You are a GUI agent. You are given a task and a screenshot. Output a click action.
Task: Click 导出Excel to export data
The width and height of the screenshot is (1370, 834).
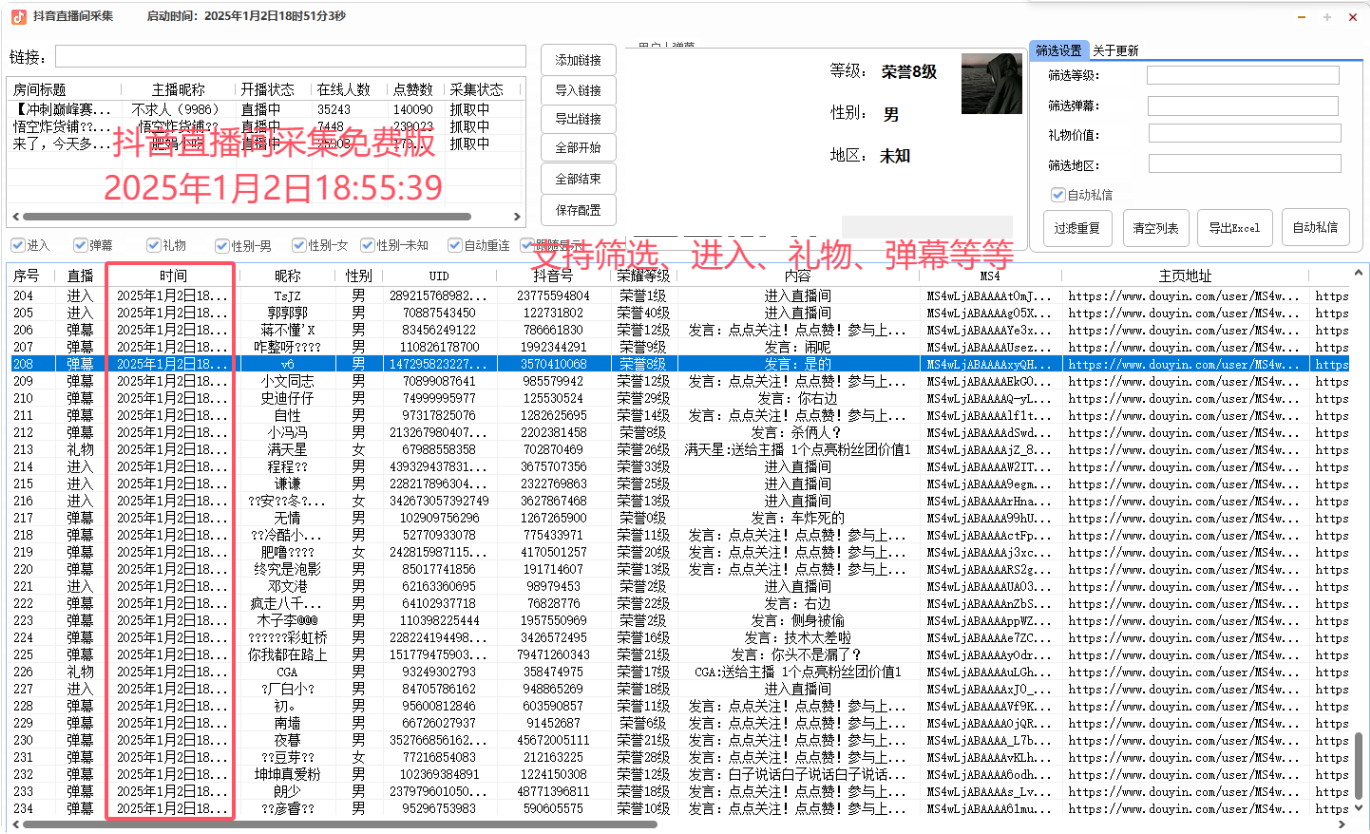(x=1234, y=228)
